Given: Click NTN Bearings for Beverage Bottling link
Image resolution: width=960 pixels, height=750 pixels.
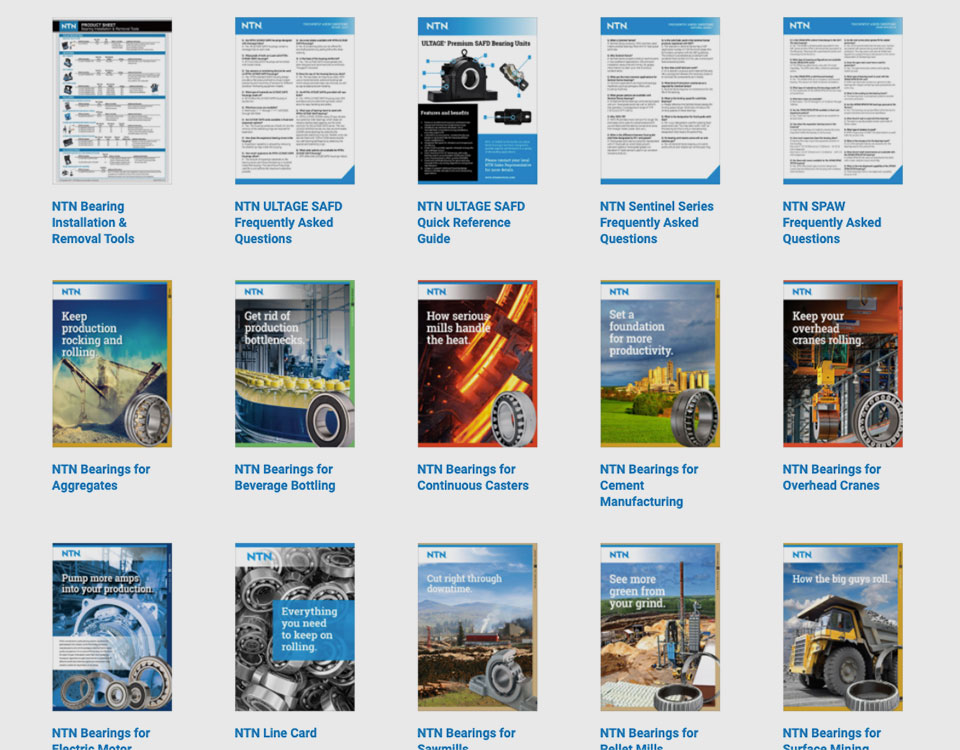Looking at the screenshot, I should [285, 477].
